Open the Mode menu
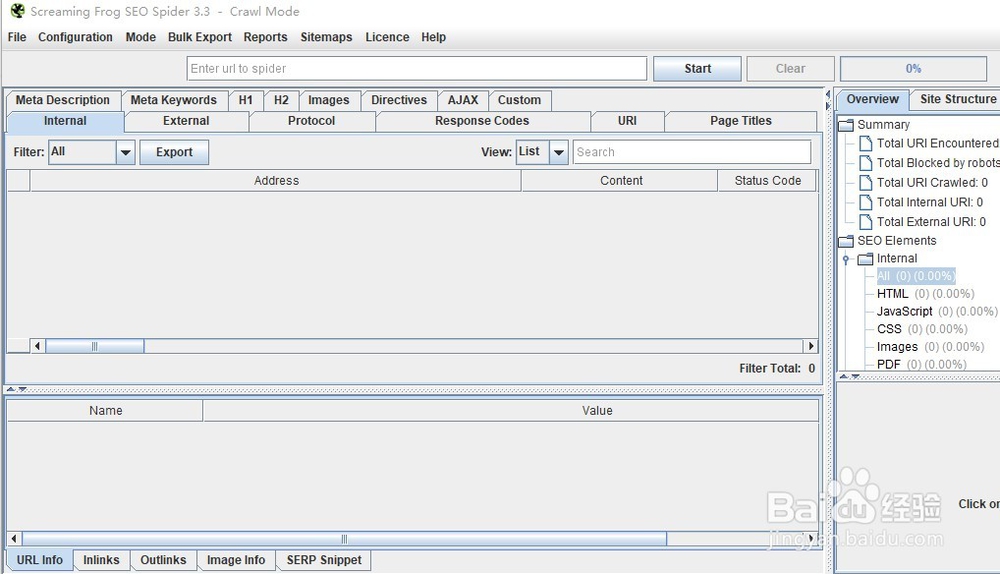This screenshot has width=1000, height=574. click(141, 37)
